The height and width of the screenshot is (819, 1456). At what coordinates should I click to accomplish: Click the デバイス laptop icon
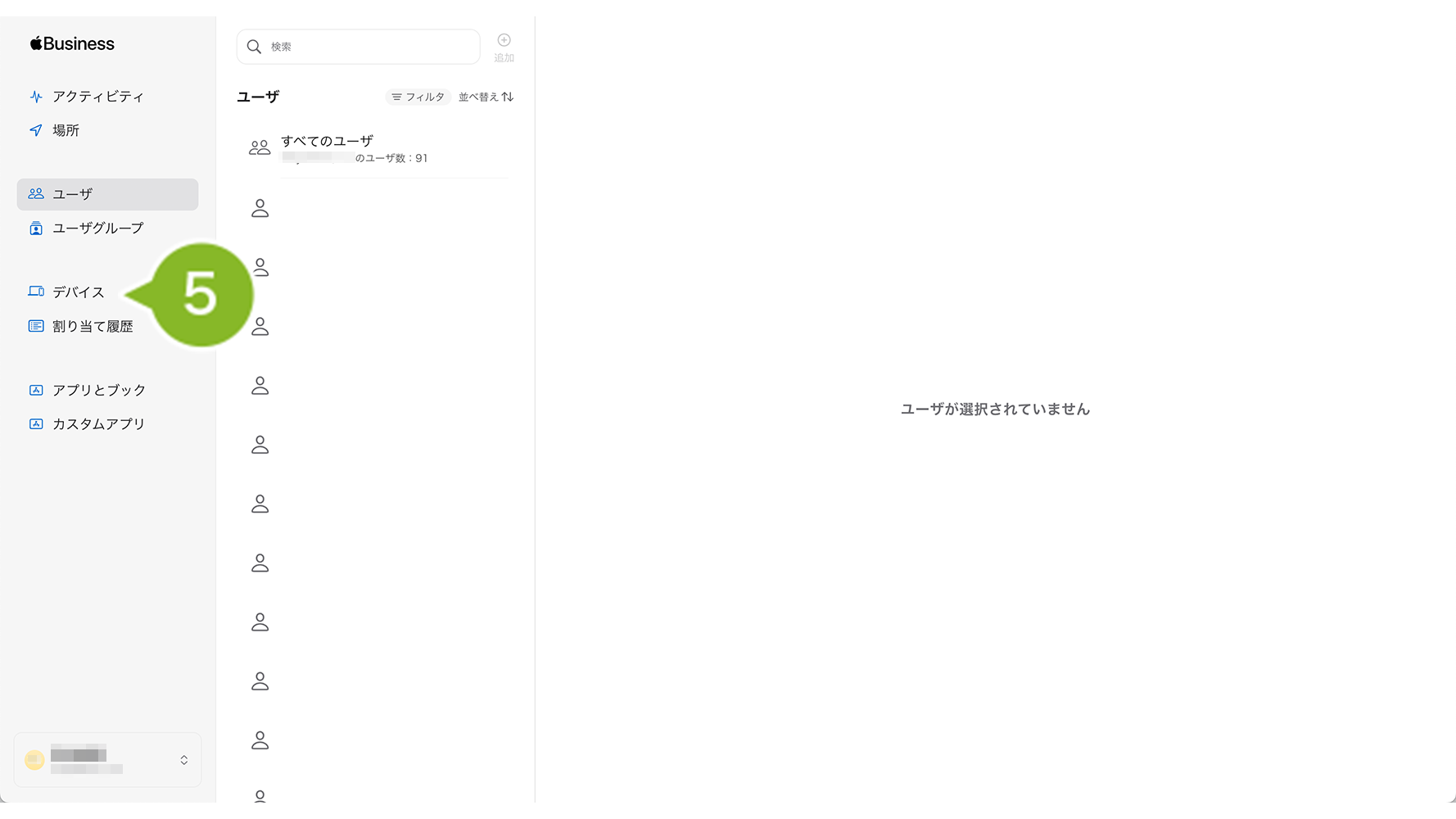pos(36,292)
